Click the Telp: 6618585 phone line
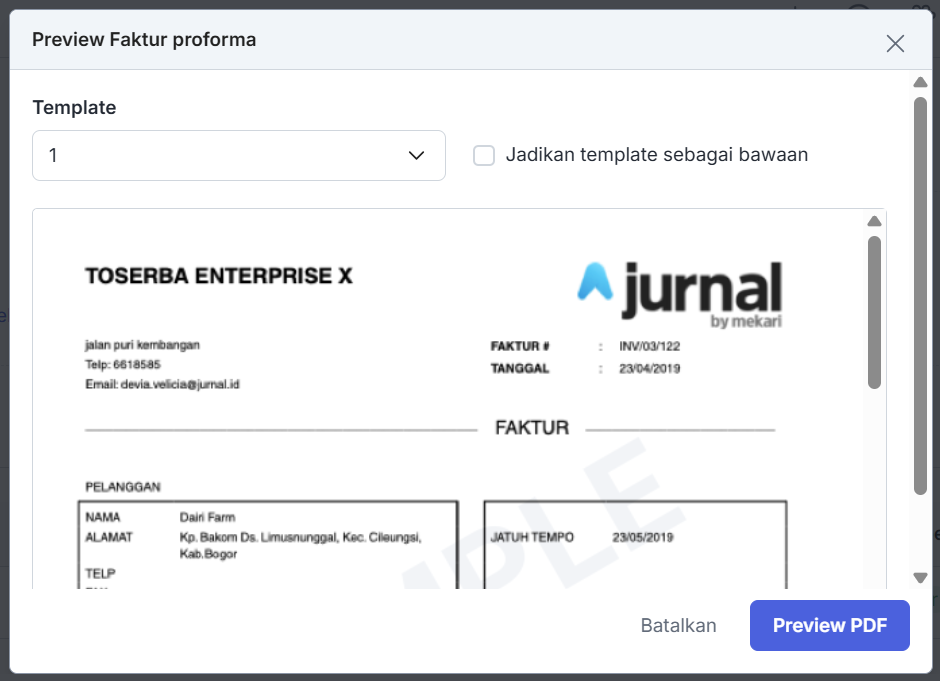940x681 pixels. tap(122, 365)
